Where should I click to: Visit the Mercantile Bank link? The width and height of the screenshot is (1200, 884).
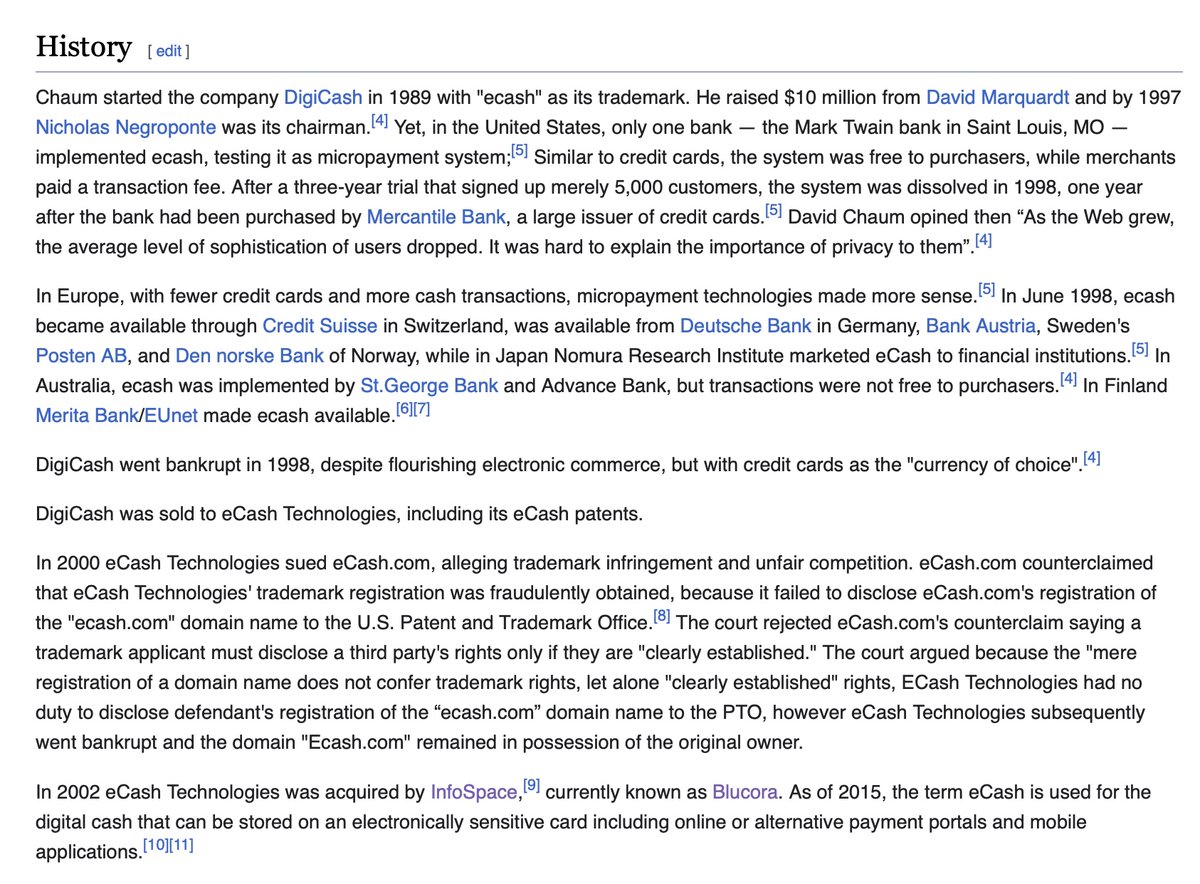click(436, 216)
